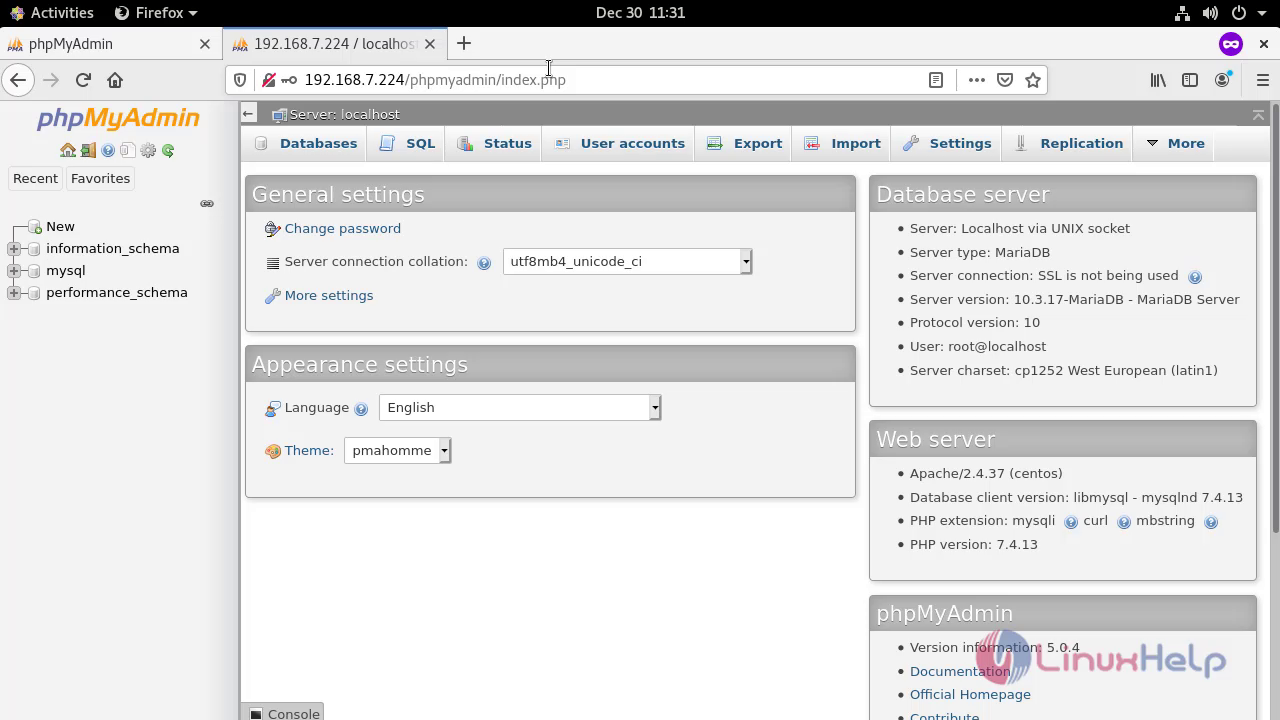Reload navigation panel green arrow icon
The width and height of the screenshot is (1280, 720).
pos(168,150)
